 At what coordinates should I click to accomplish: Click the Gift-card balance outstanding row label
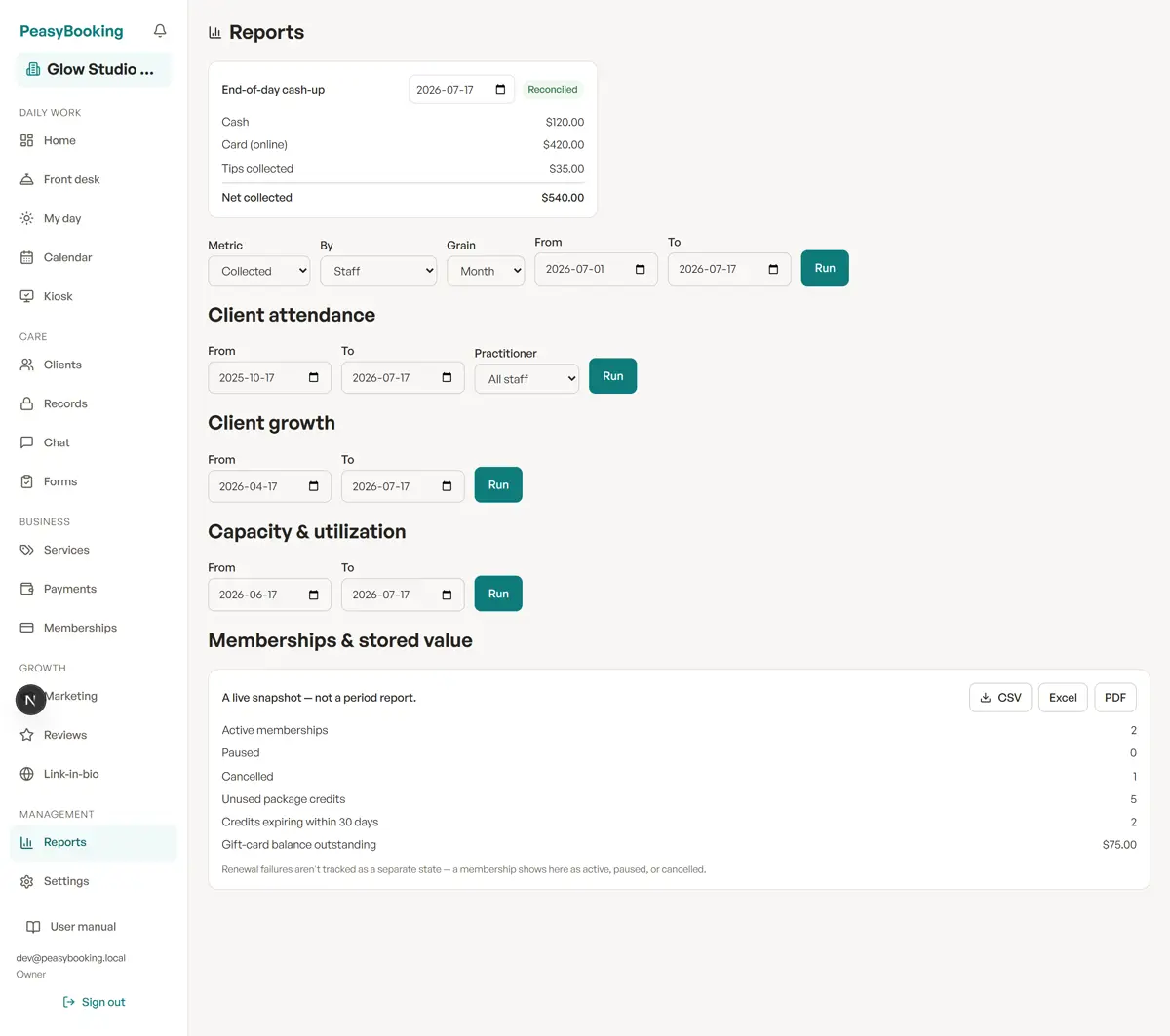(298, 845)
